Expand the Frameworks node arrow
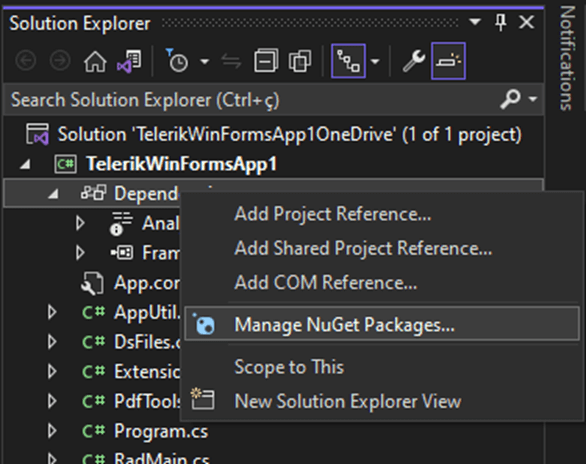Viewport: 586px width, 464px height. pyautogui.click(x=80, y=253)
